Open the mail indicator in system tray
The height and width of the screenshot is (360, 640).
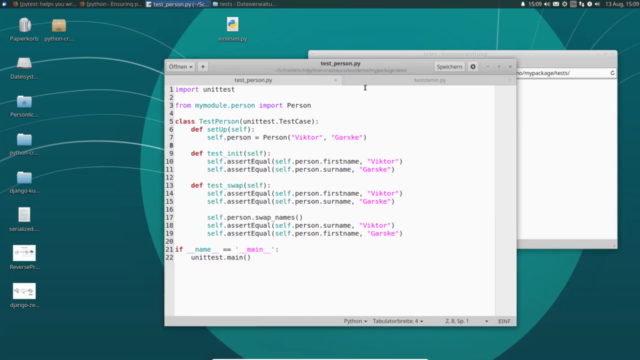coord(556,4)
